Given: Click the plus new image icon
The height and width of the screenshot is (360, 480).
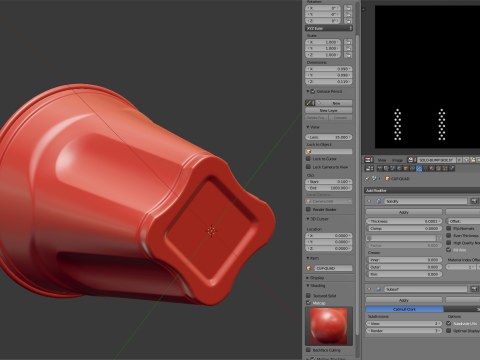Looking at the screenshot, I should tap(466, 160).
